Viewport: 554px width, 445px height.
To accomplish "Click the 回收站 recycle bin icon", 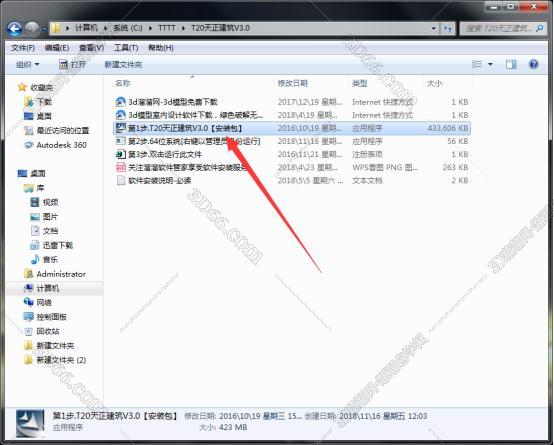I will pos(28,331).
